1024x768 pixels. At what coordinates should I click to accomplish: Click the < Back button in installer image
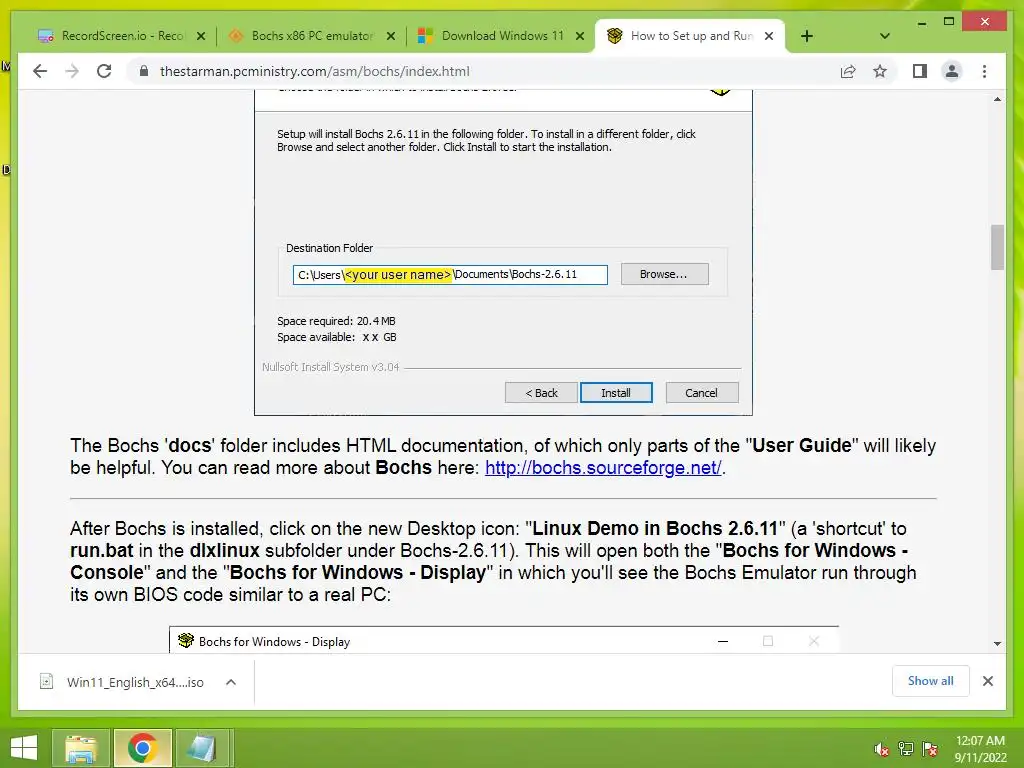click(541, 392)
